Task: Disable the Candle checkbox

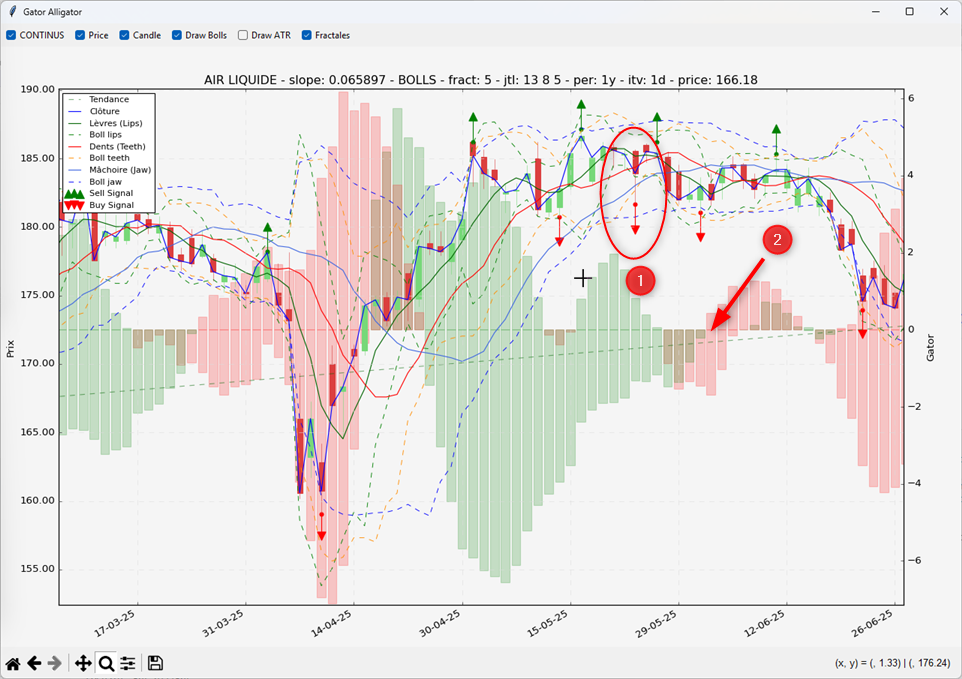Action: [125, 35]
